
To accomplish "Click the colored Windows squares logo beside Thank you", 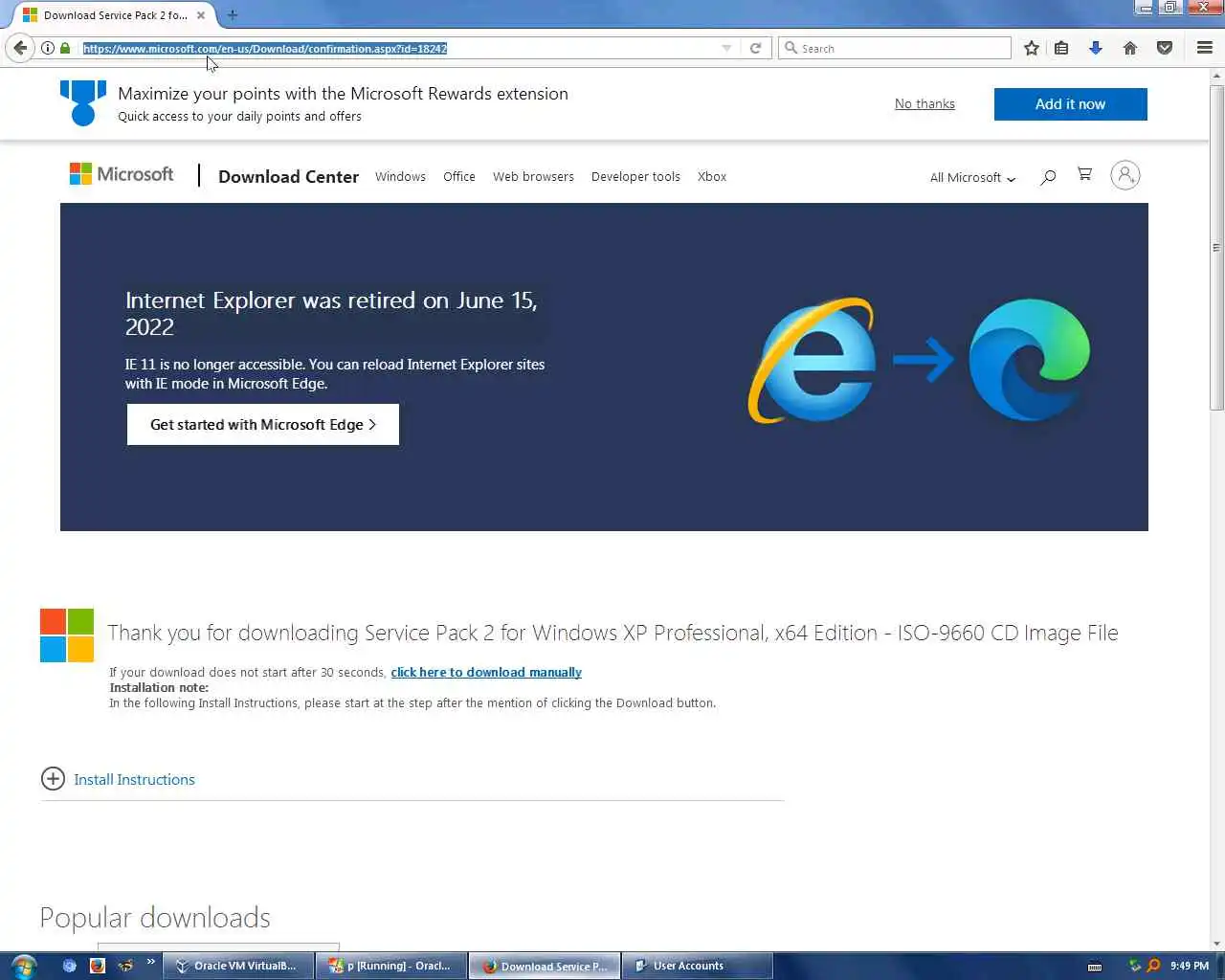I will click(x=67, y=635).
